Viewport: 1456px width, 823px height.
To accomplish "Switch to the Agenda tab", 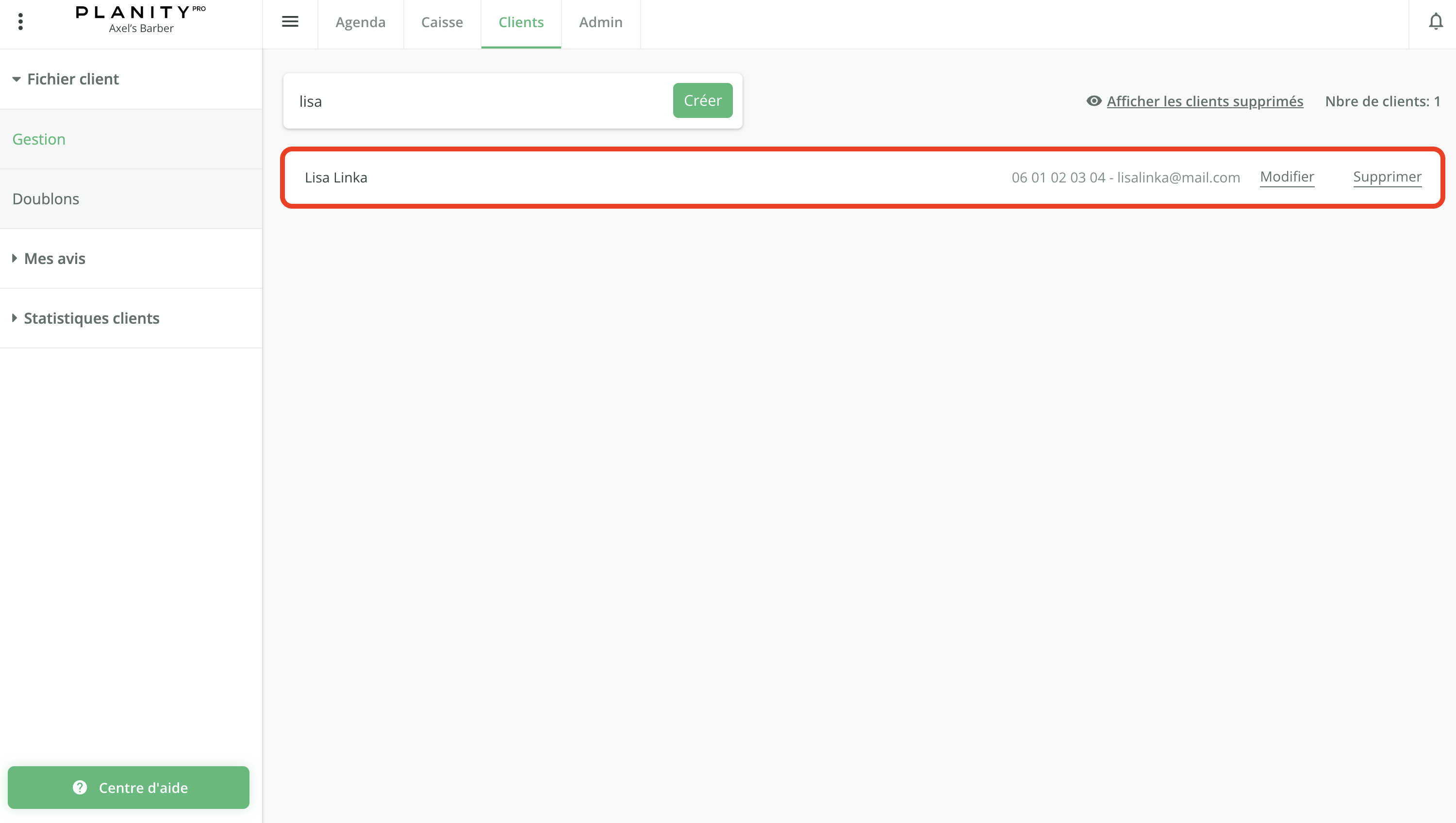I will coord(361,22).
